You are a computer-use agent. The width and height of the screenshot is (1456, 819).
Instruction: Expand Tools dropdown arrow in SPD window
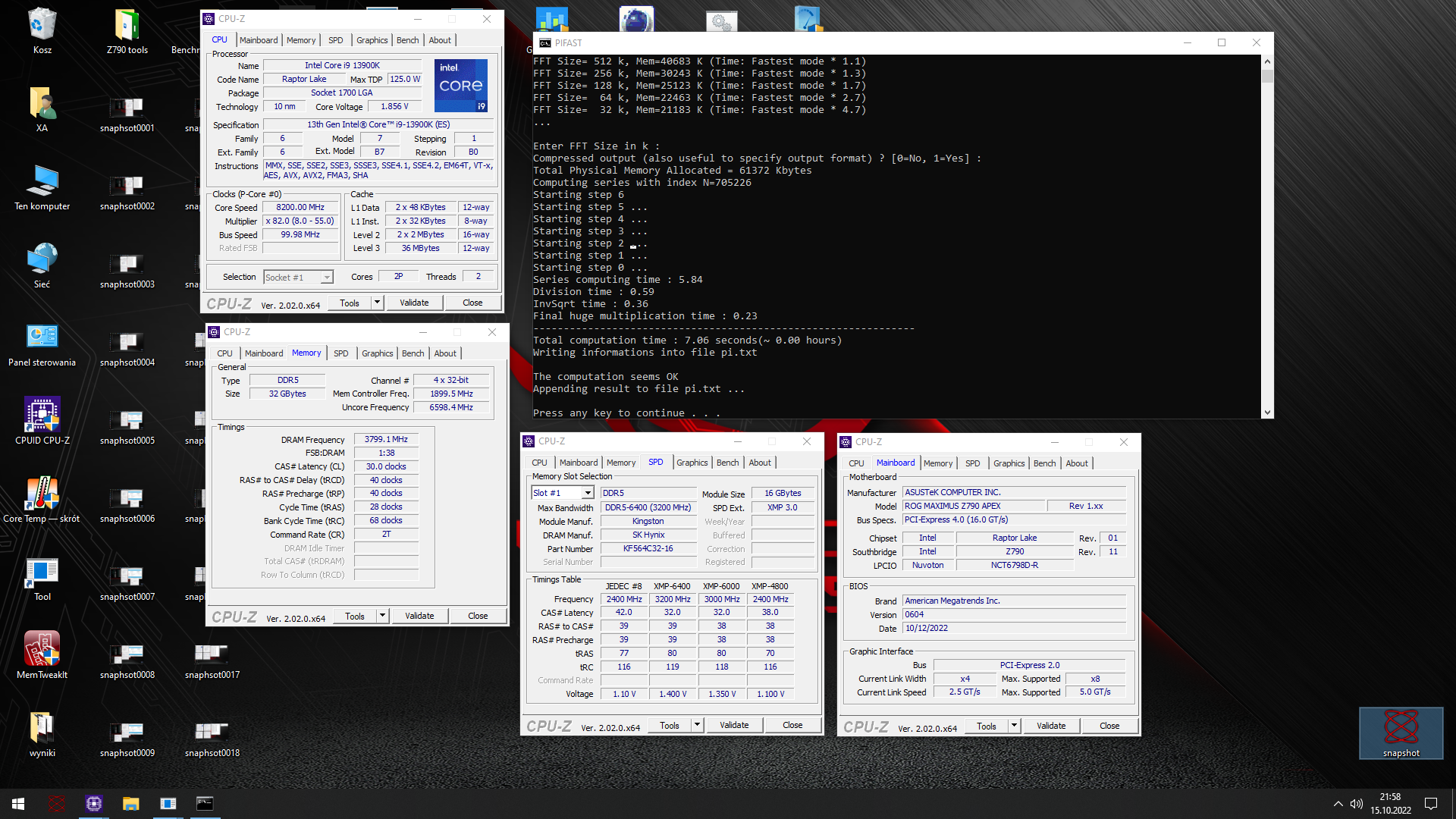click(697, 725)
